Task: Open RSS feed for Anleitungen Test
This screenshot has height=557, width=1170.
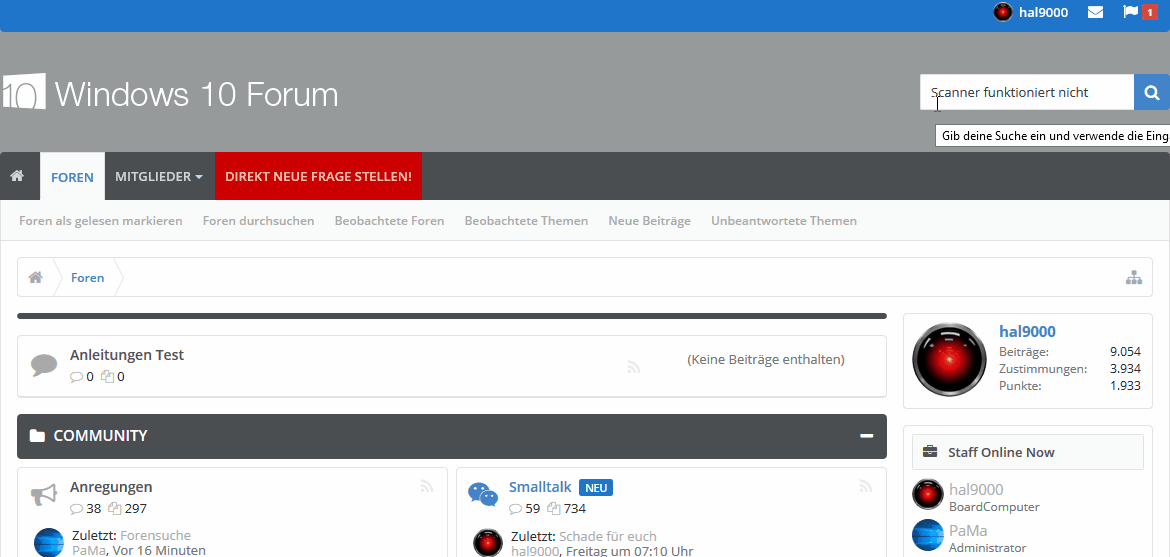Action: (x=634, y=367)
